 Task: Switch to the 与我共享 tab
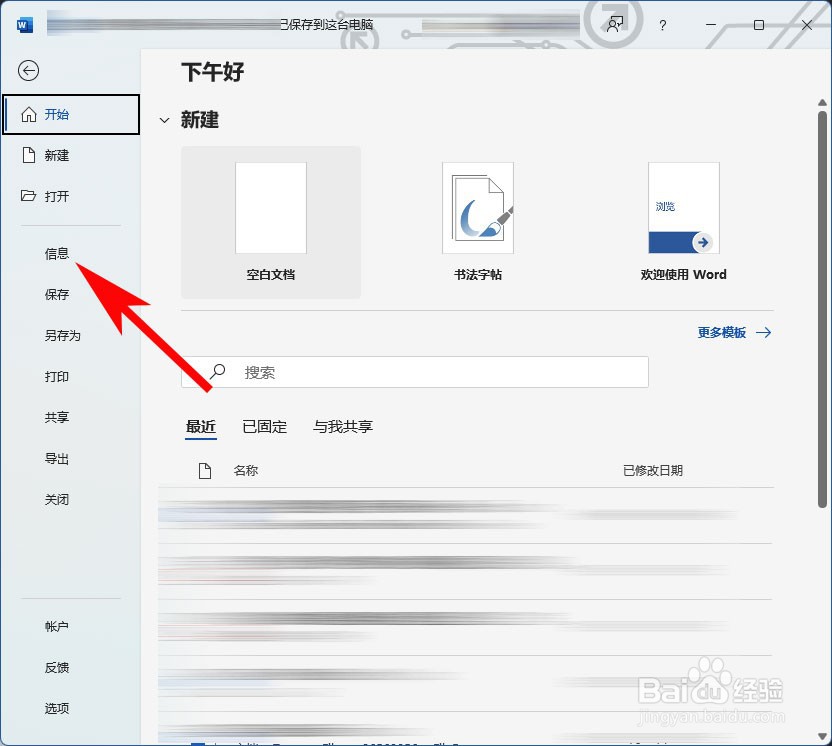(x=343, y=427)
